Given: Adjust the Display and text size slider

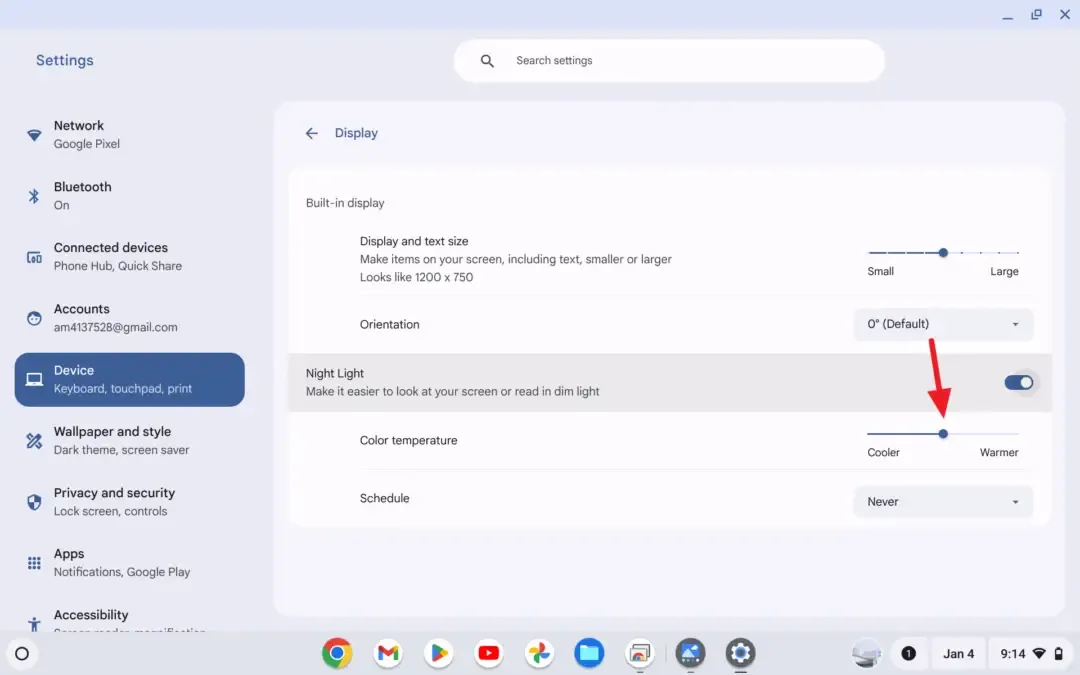Looking at the screenshot, I should [943, 253].
